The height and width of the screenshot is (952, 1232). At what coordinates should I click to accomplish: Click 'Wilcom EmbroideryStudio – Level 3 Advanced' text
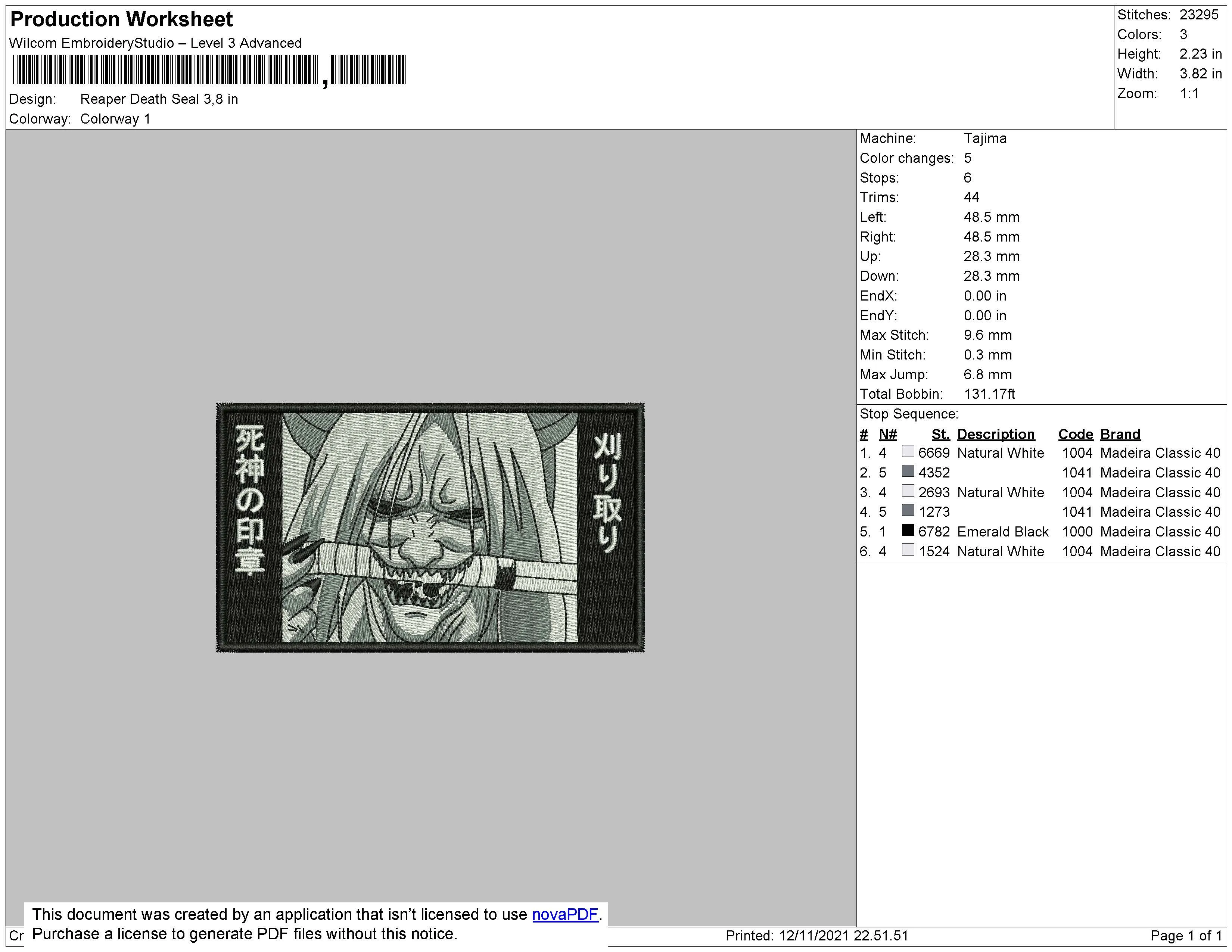(x=155, y=43)
